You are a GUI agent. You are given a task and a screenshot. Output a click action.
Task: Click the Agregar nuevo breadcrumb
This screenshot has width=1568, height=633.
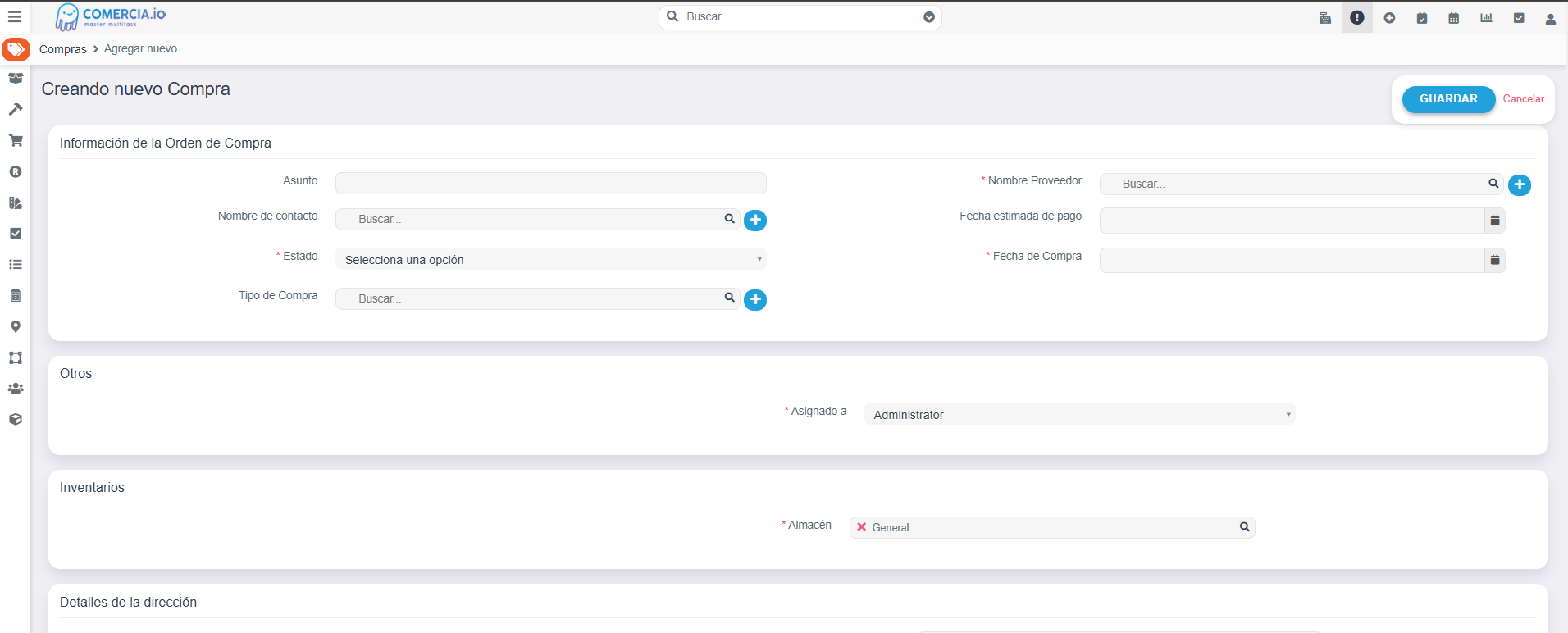click(x=140, y=49)
